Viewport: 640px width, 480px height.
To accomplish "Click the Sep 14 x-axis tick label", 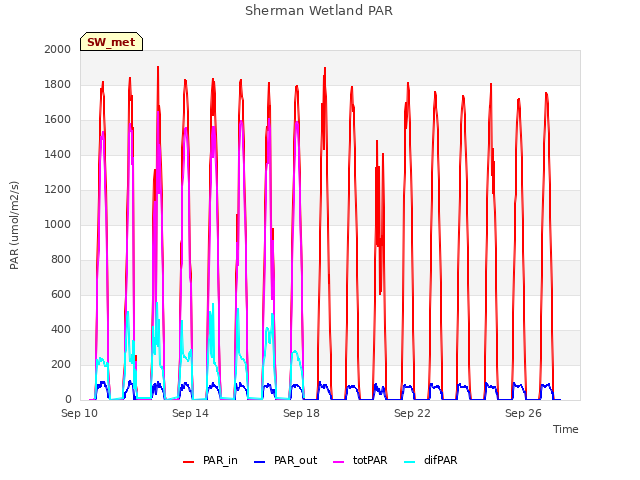I will tap(190, 413).
